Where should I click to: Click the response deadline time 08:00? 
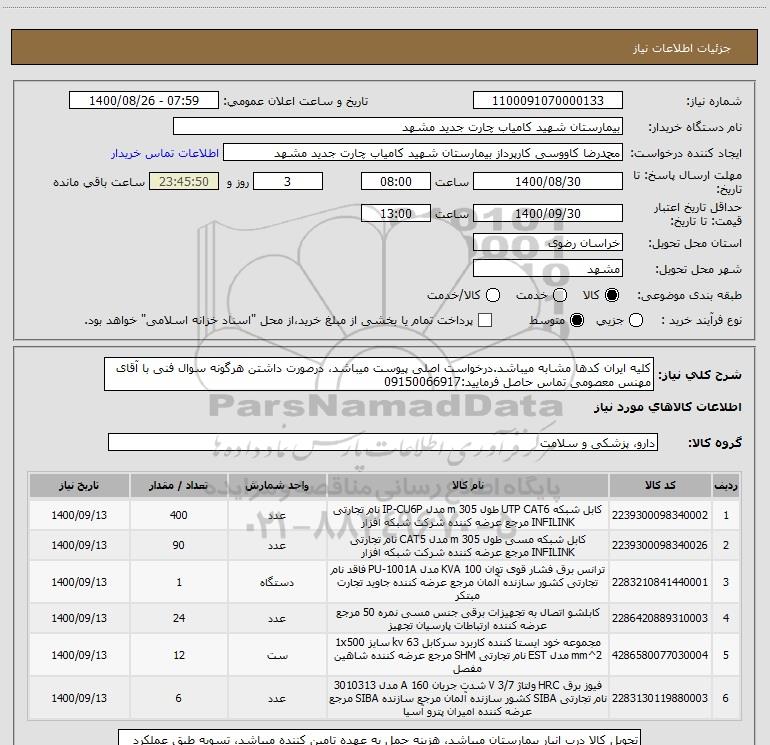[x=396, y=181]
